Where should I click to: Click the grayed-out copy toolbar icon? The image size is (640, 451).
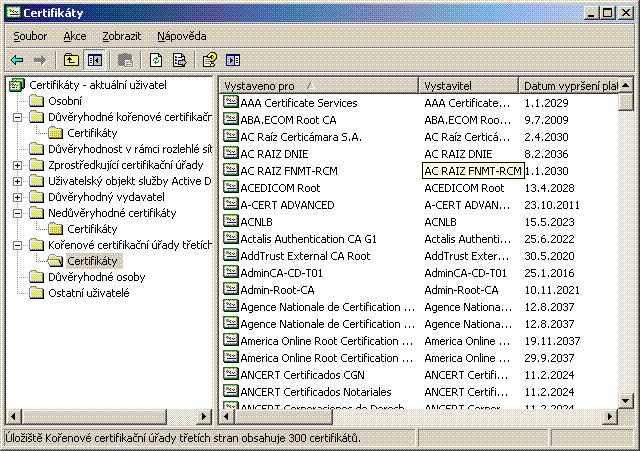click(x=125, y=60)
